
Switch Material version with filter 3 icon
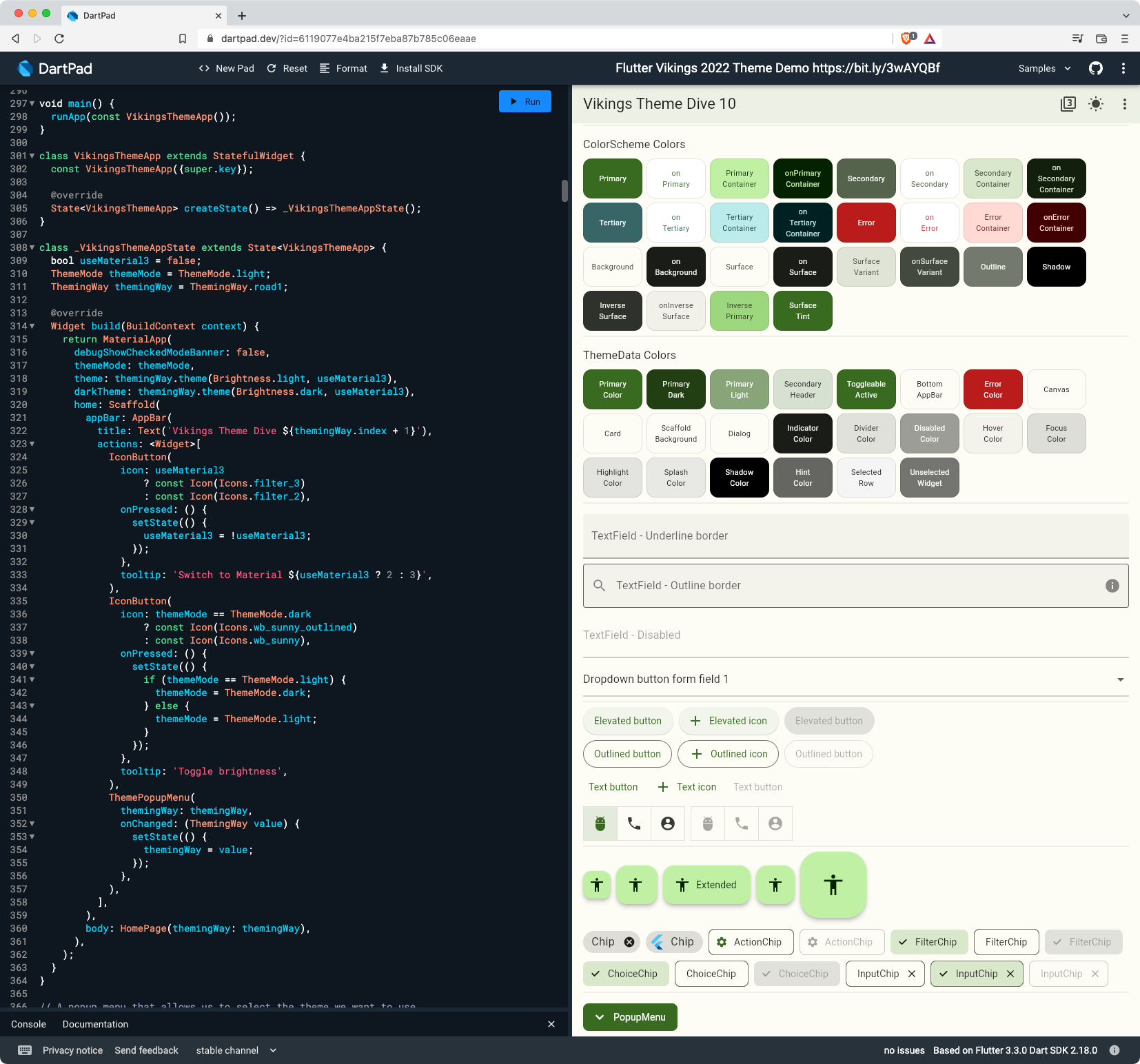pyautogui.click(x=1068, y=104)
